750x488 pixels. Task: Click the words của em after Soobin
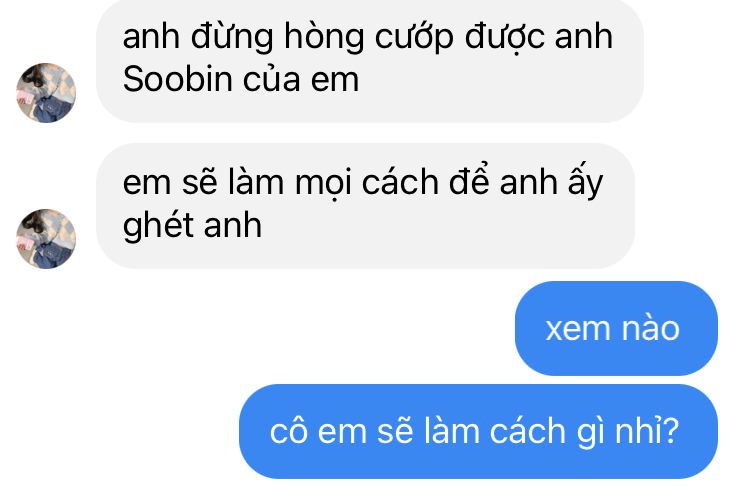(301, 79)
